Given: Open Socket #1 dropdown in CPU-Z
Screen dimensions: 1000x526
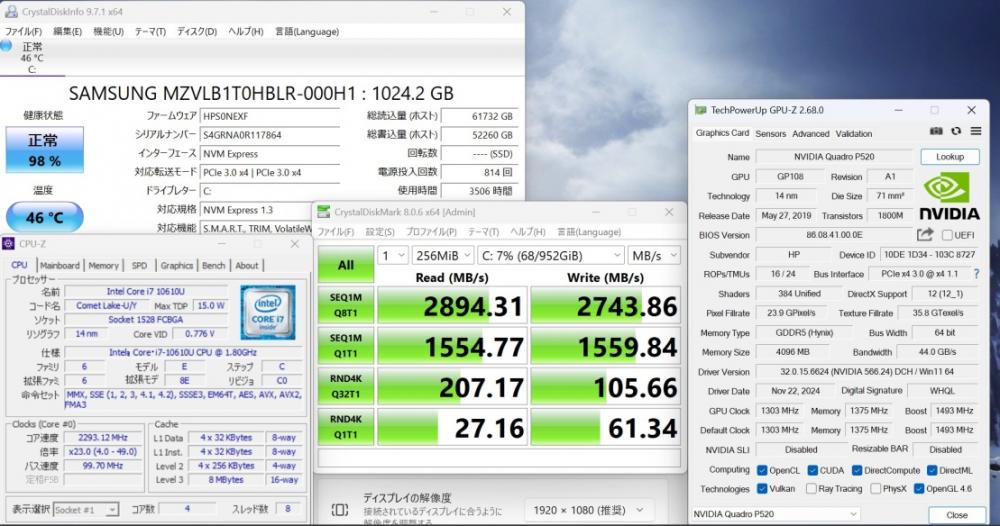Looking at the screenshot, I should coord(86,510).
